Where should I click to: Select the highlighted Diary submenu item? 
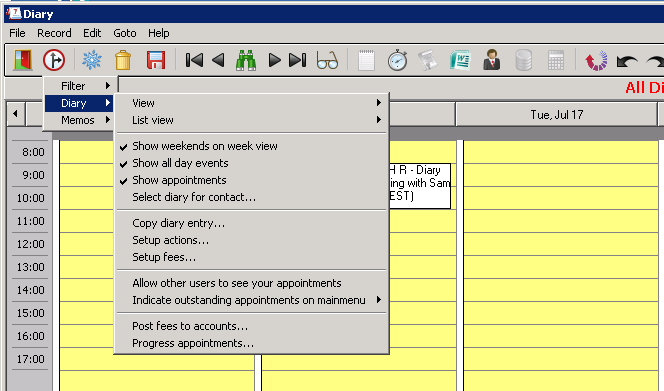pyautogui.click(x=79, y=103)
